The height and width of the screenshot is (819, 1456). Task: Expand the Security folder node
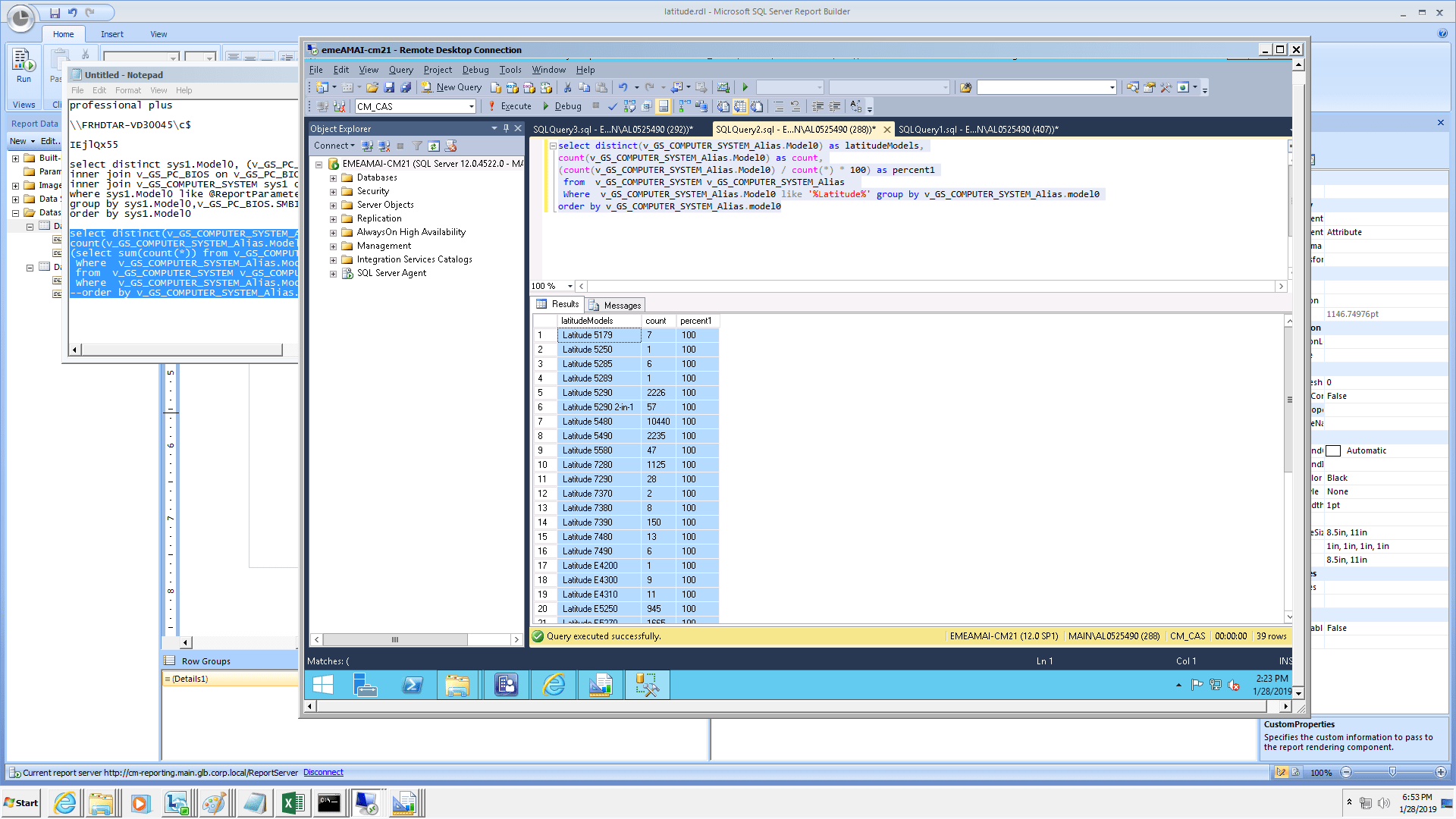(333, 192)
